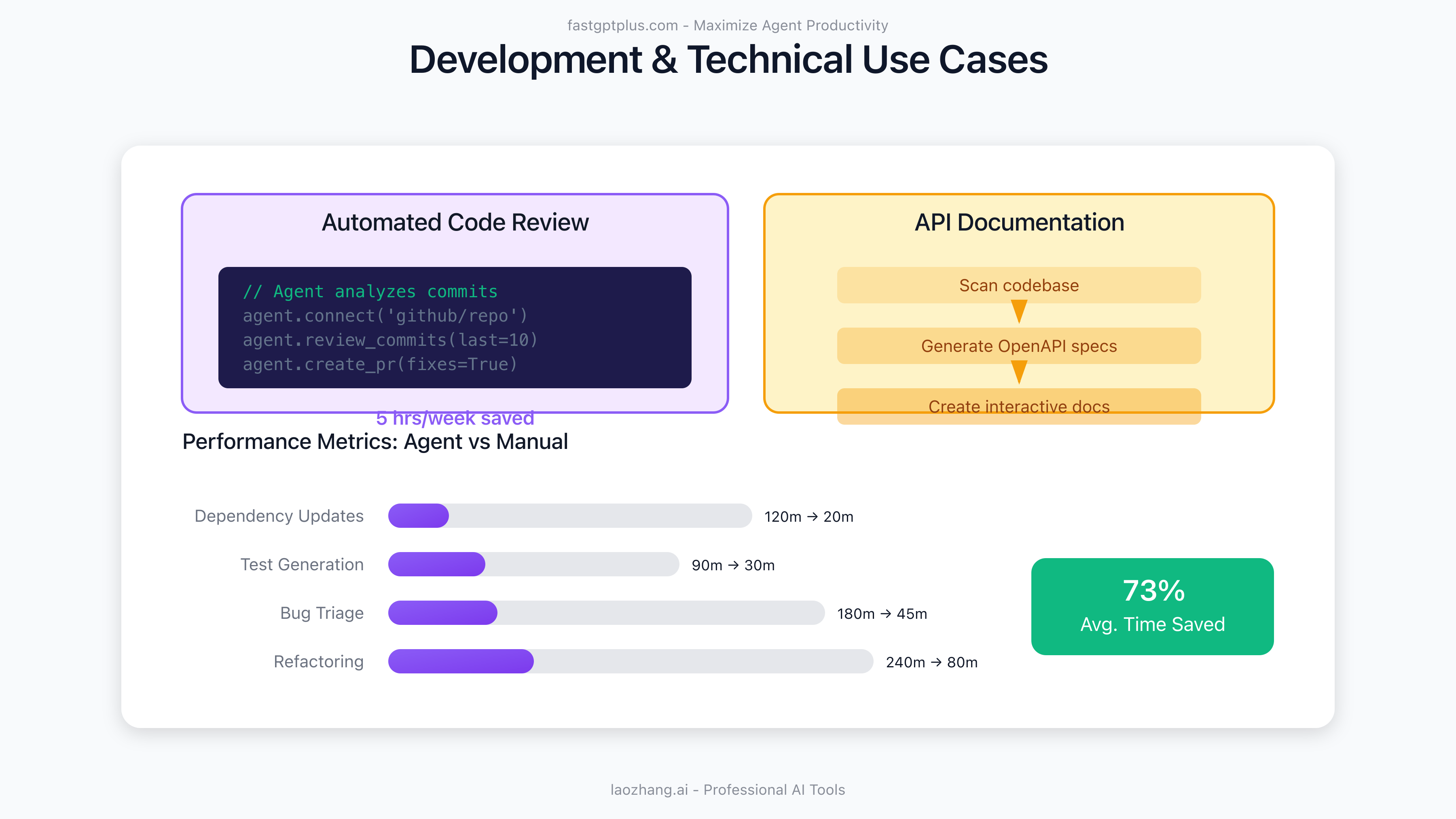
Task: Click the '180m → 45m' value
Action: [882, 614]
